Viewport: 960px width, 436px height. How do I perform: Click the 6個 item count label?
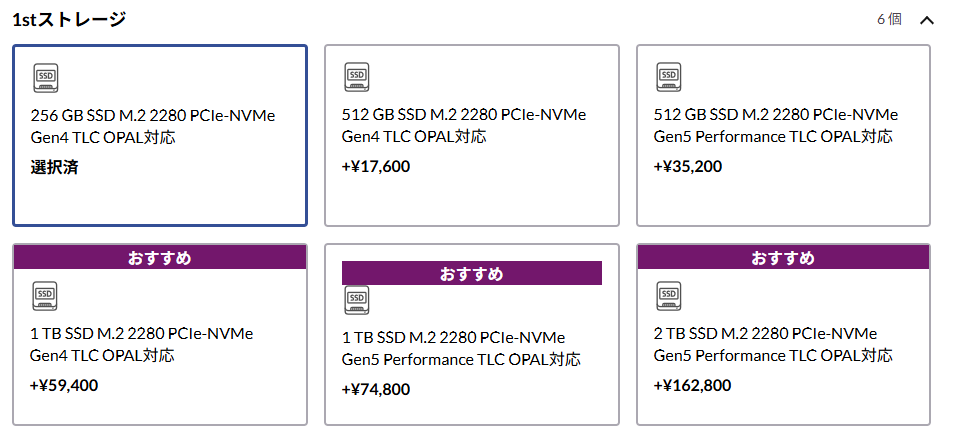pyautogui.click(x=889, y=20)
